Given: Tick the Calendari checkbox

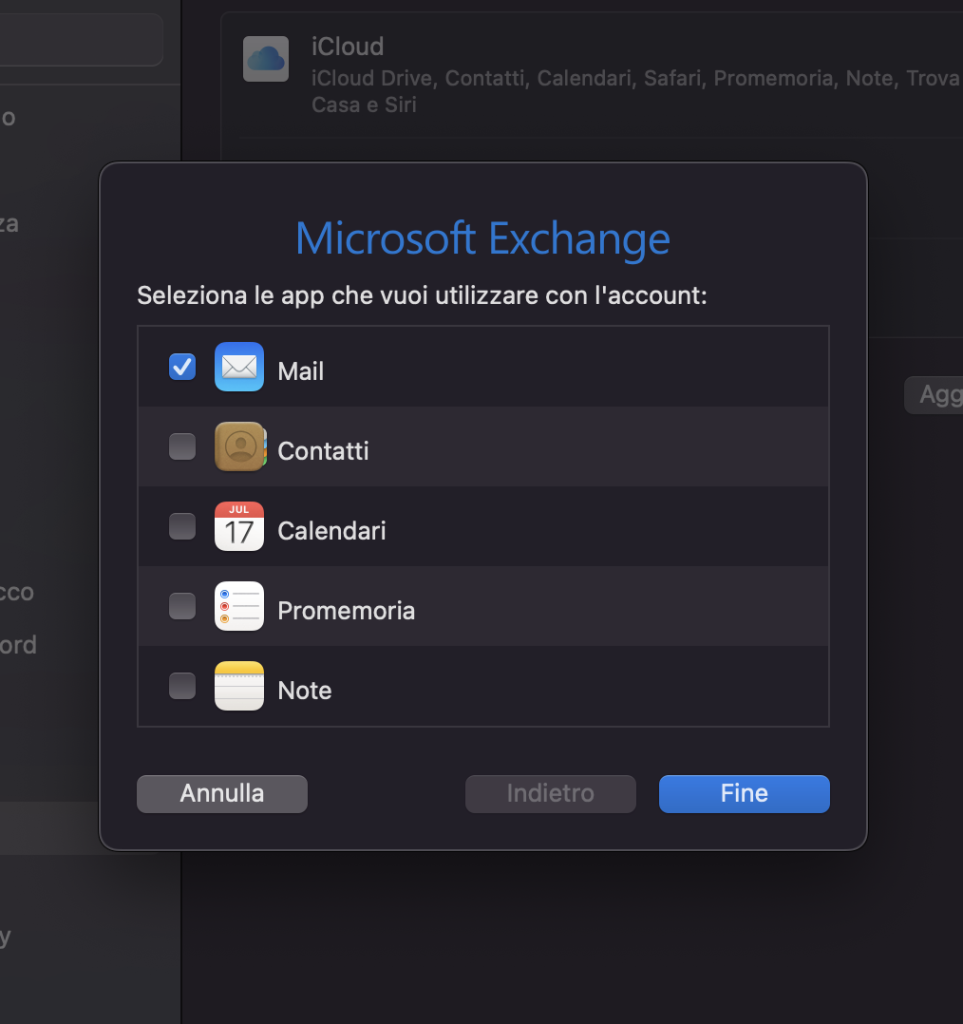Looking at the screenshot, I should point(182,526).
